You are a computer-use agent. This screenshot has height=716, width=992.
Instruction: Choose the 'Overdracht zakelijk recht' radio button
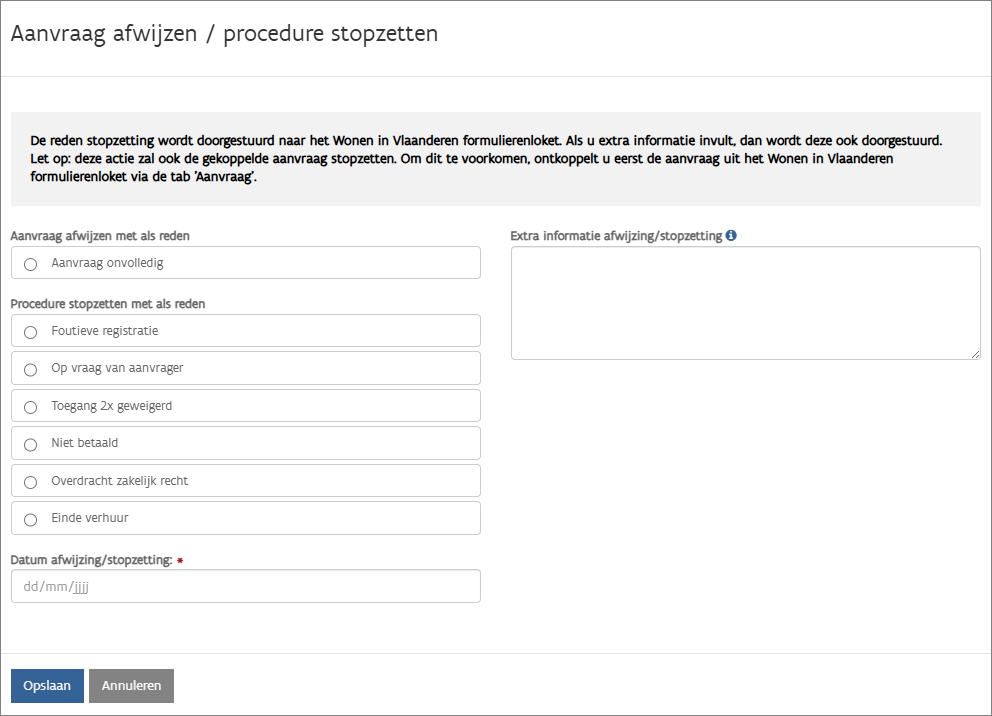[30, 482]
